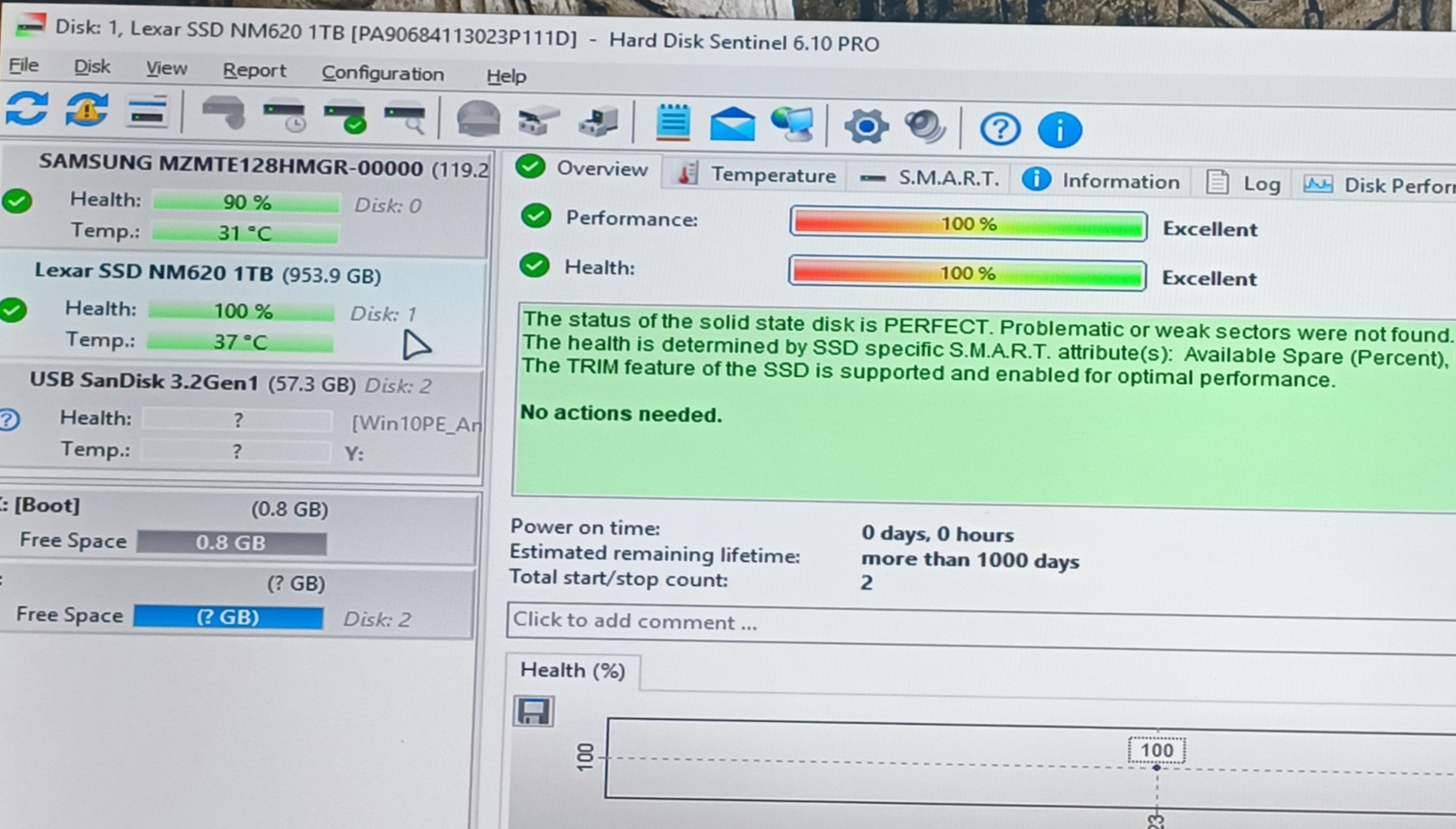Click the speaker sound alert icon
The image size is (1456, 829).
tap(925, 127)
